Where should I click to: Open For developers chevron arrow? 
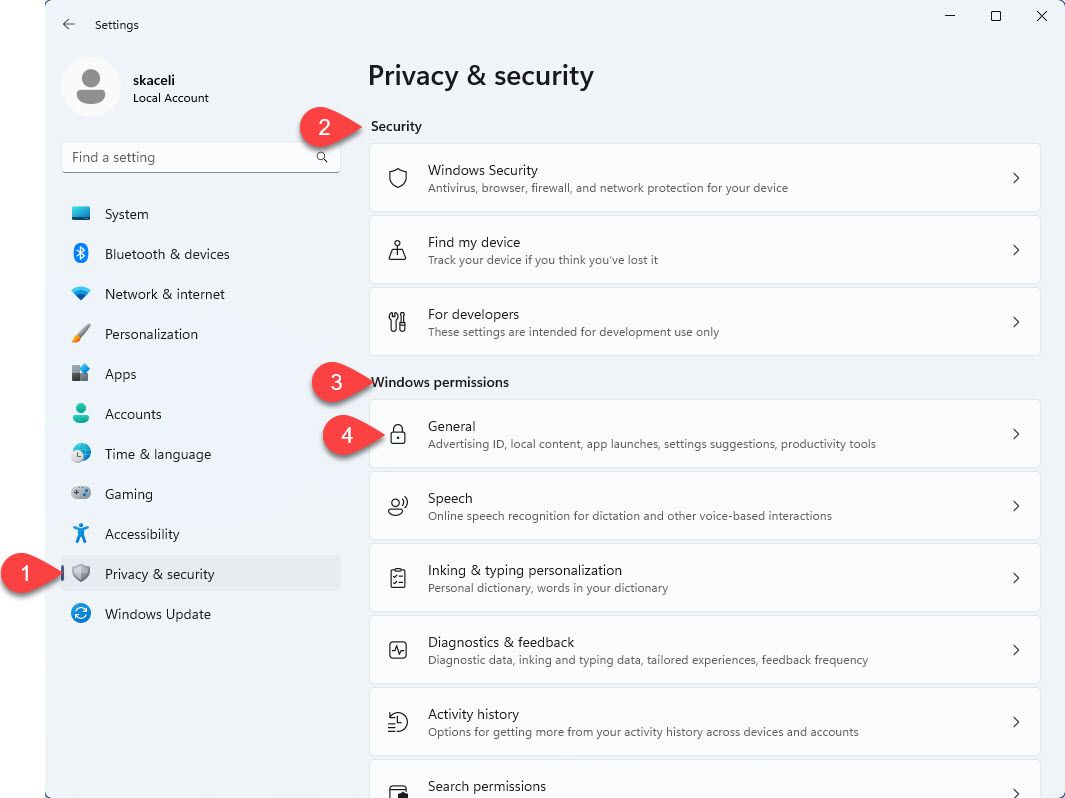click(1016, 322)
